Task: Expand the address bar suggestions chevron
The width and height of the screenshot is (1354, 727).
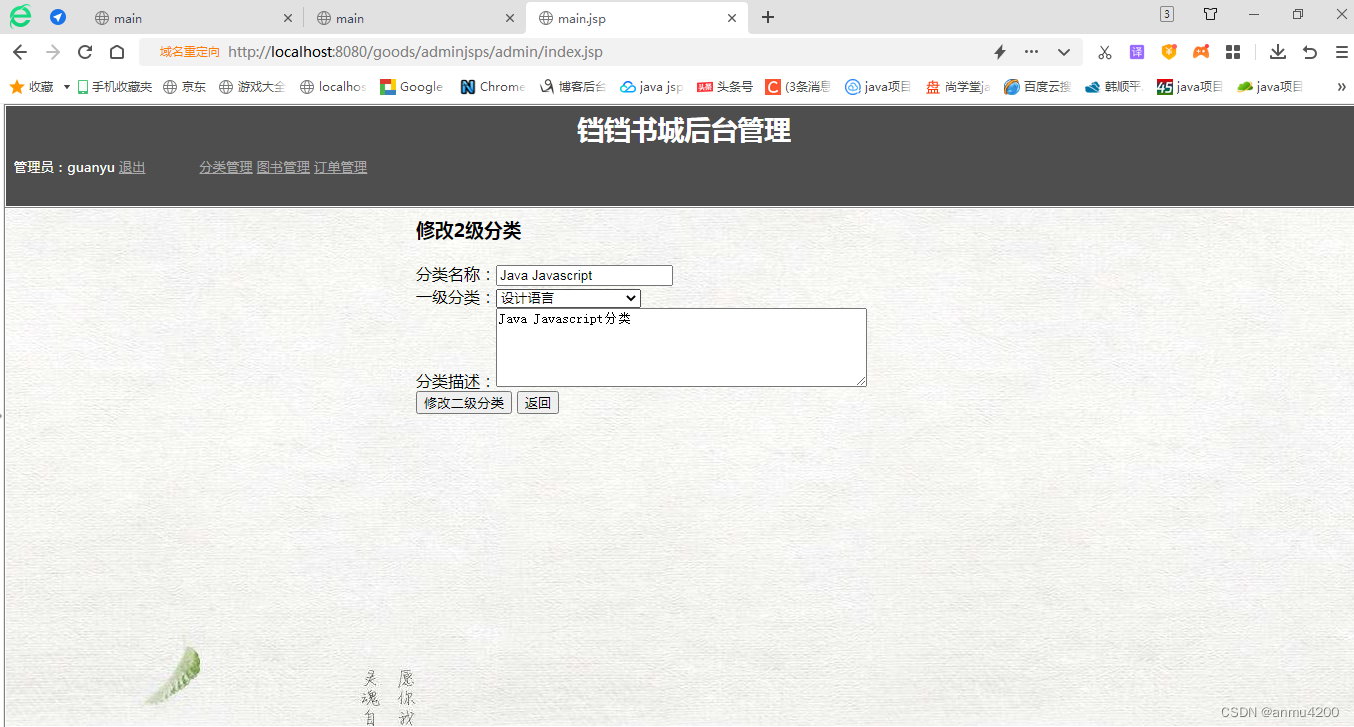Action: [x=1063, y=51]
